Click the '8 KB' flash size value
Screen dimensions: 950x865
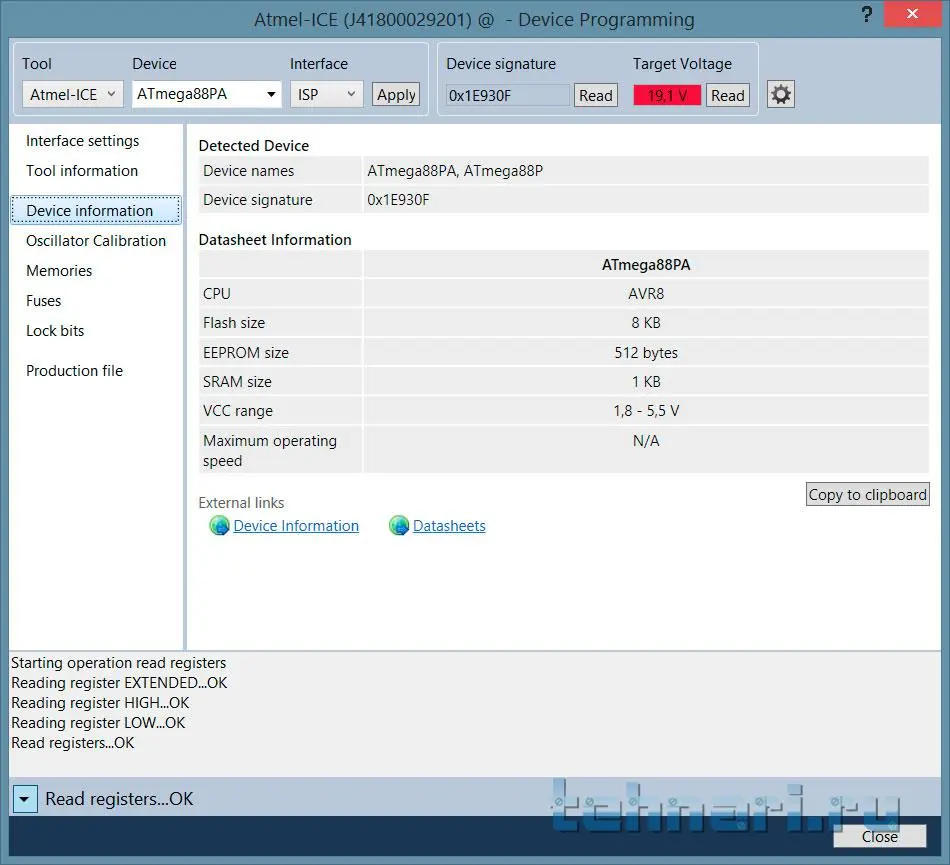(646, 323)
